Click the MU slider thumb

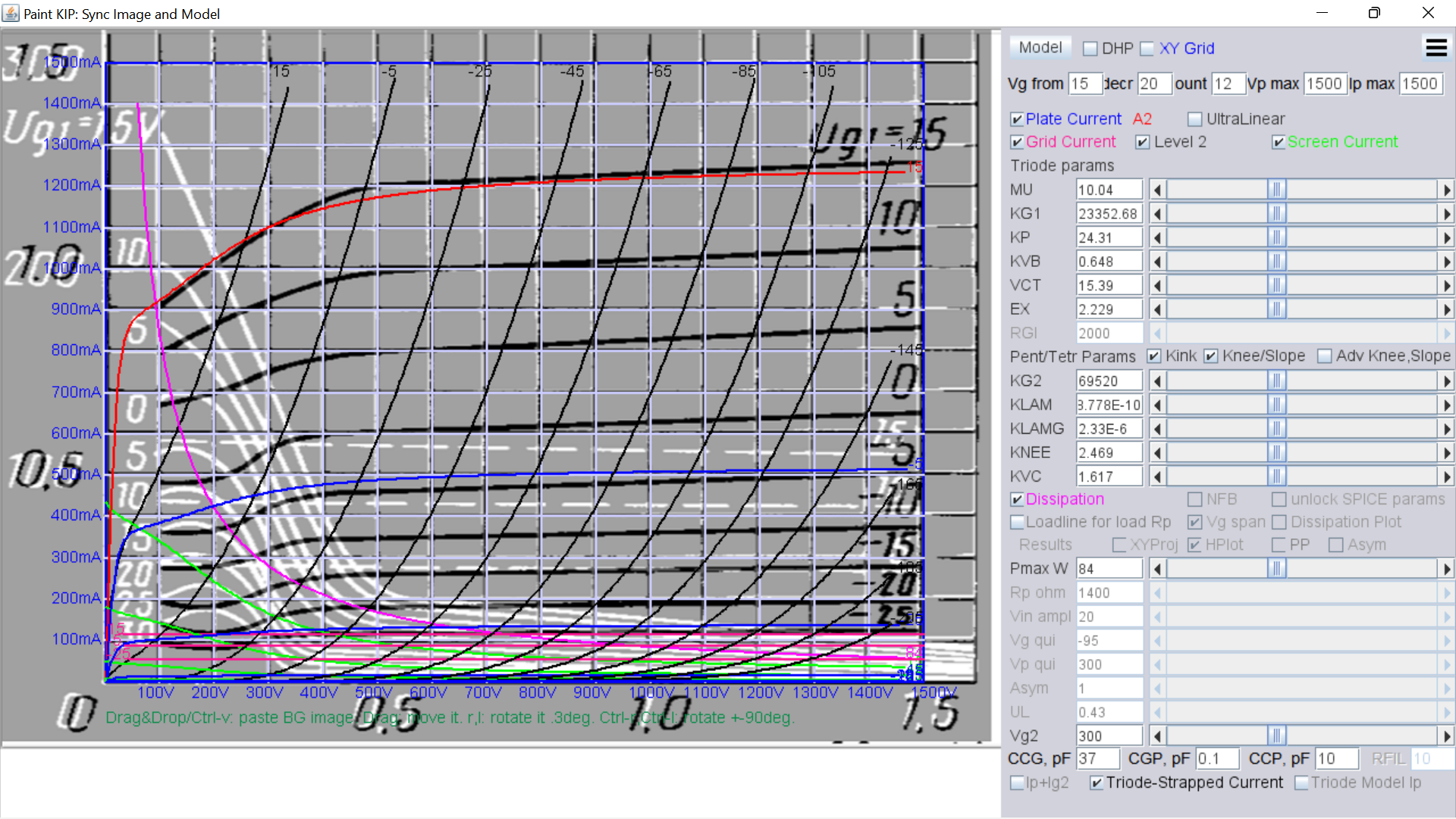[1277, 190]
